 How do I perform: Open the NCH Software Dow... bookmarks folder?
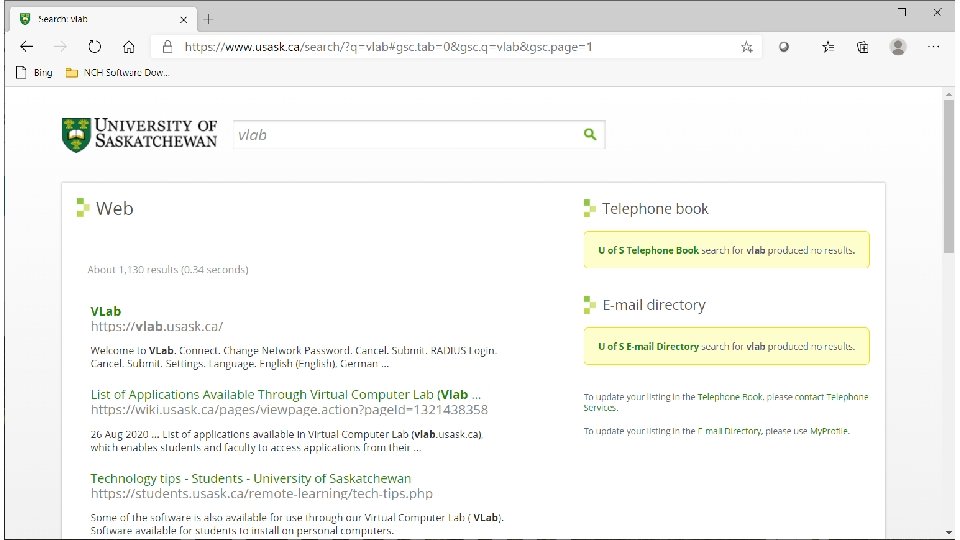click(118, 72)
